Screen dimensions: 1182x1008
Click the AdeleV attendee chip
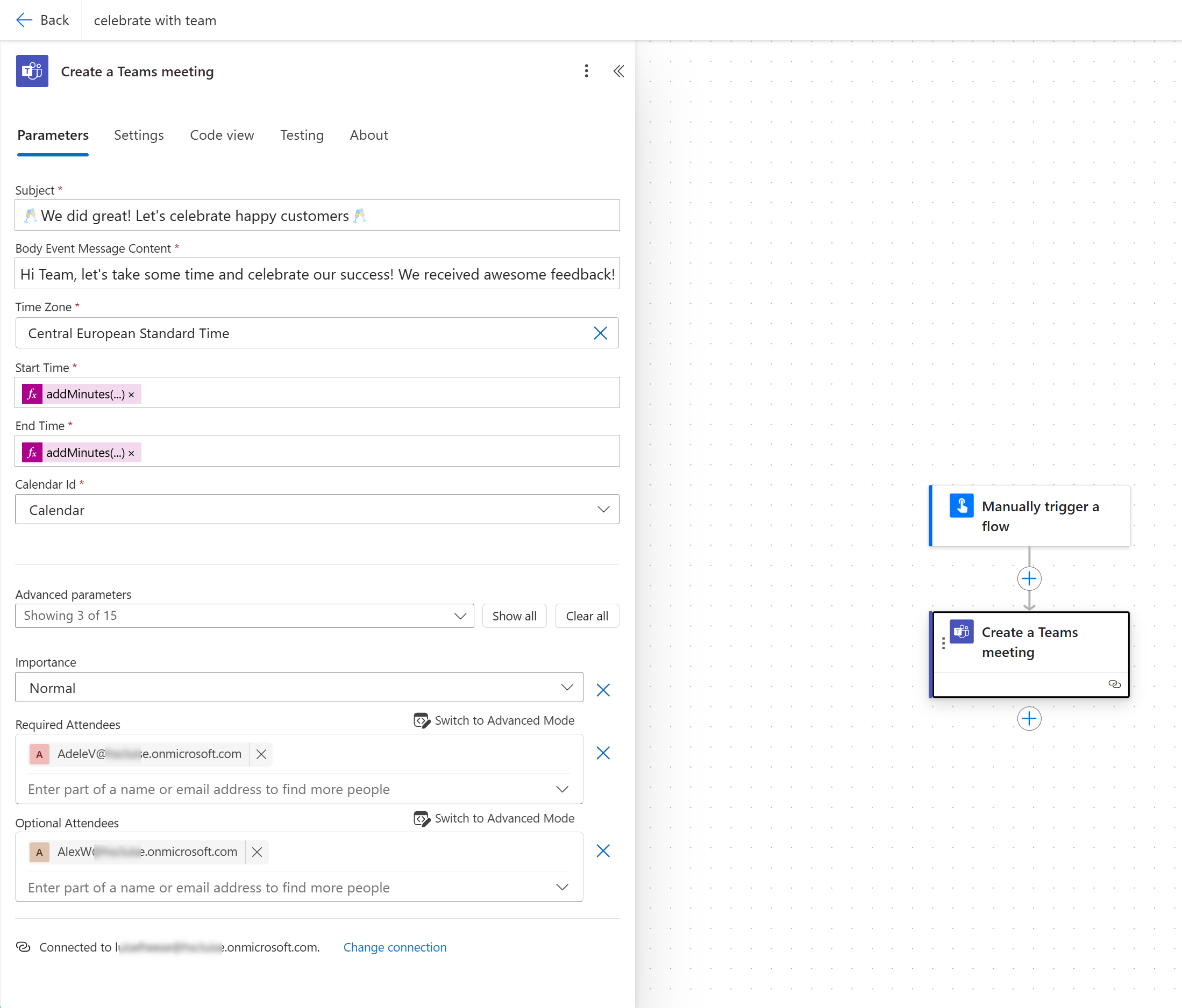click(x=151, y=754)
